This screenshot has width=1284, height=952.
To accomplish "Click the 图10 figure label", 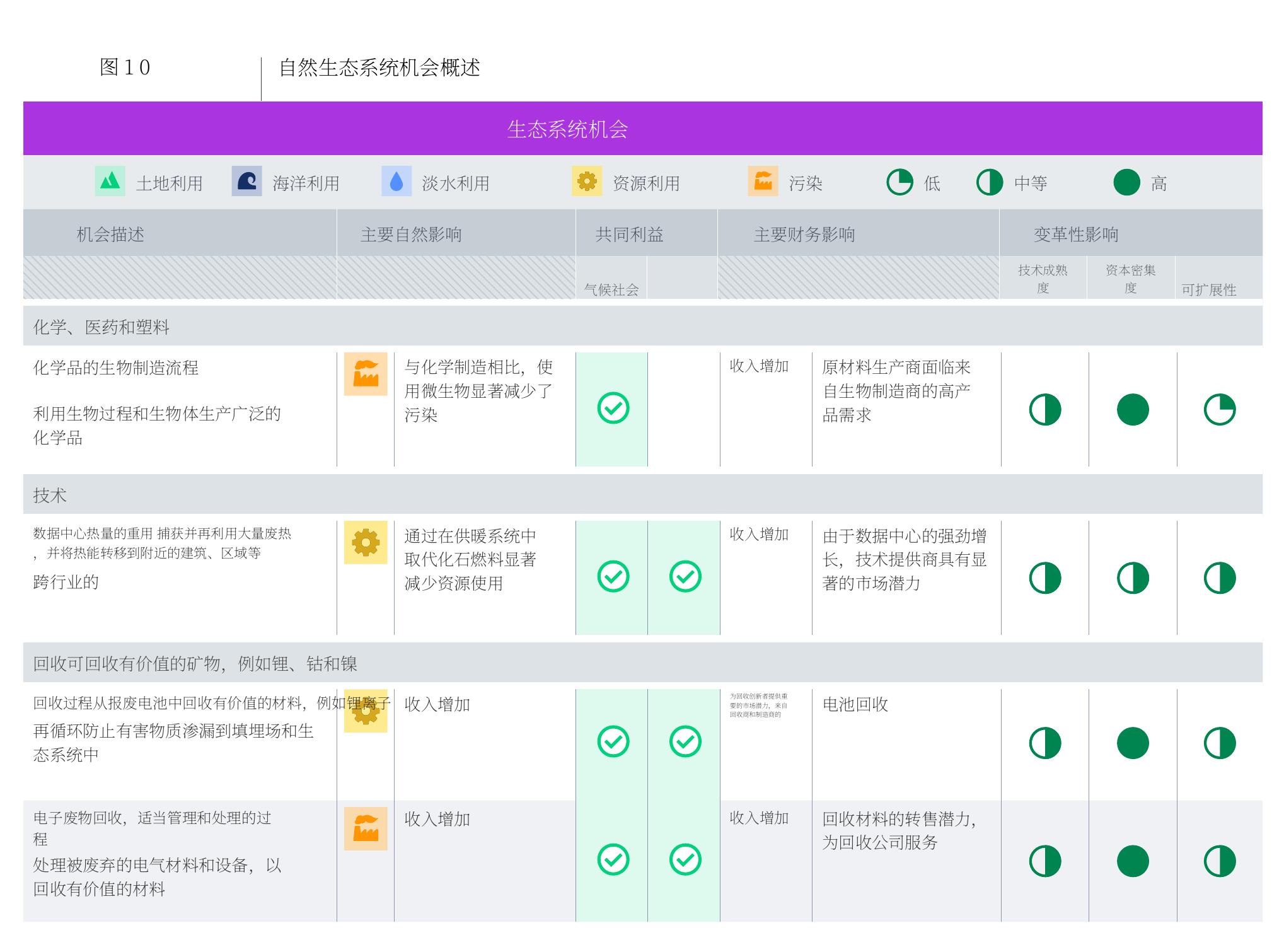I will coord(125,67).
